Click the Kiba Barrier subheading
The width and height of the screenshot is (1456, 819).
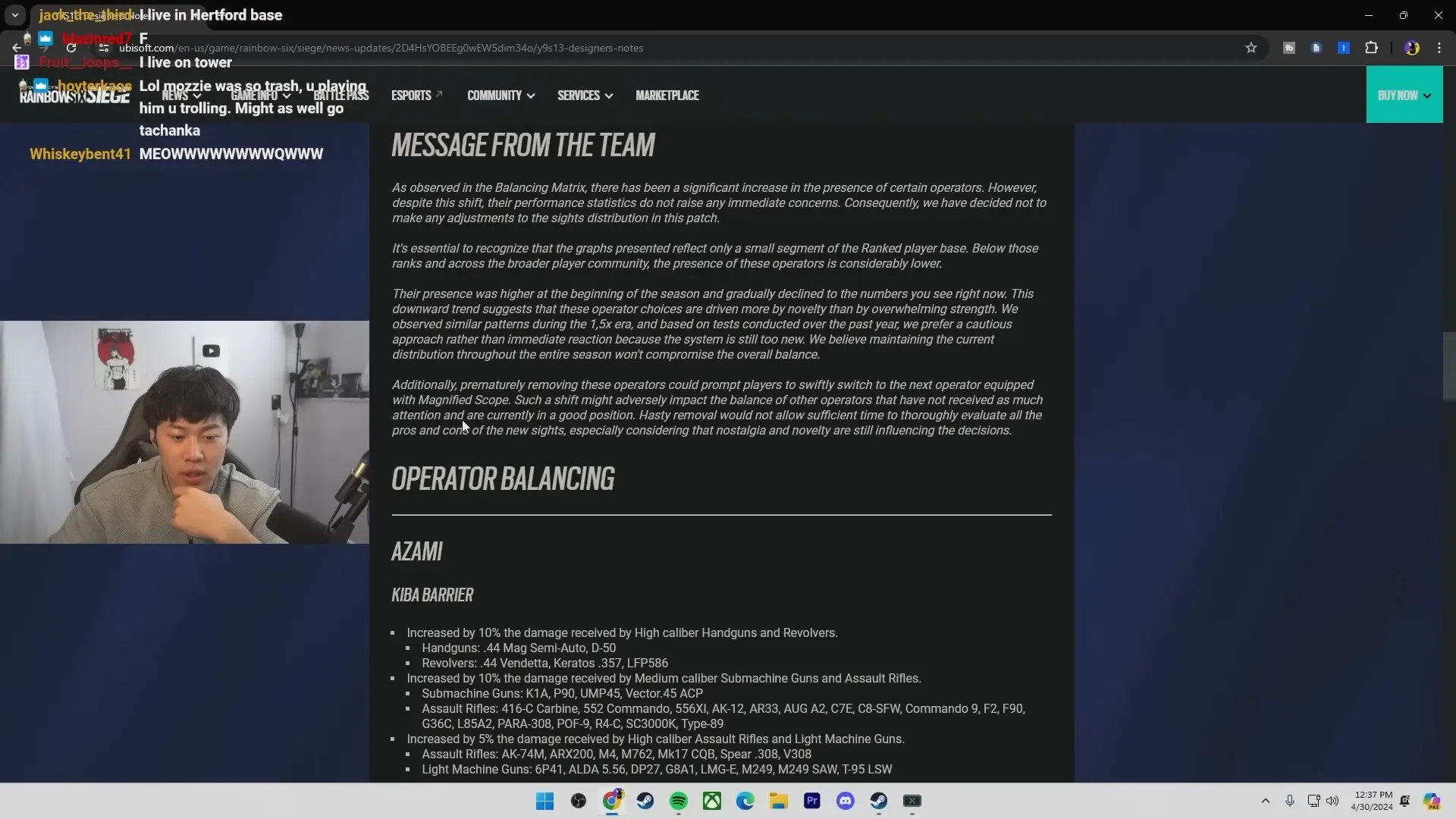click(x=432, y=595)
